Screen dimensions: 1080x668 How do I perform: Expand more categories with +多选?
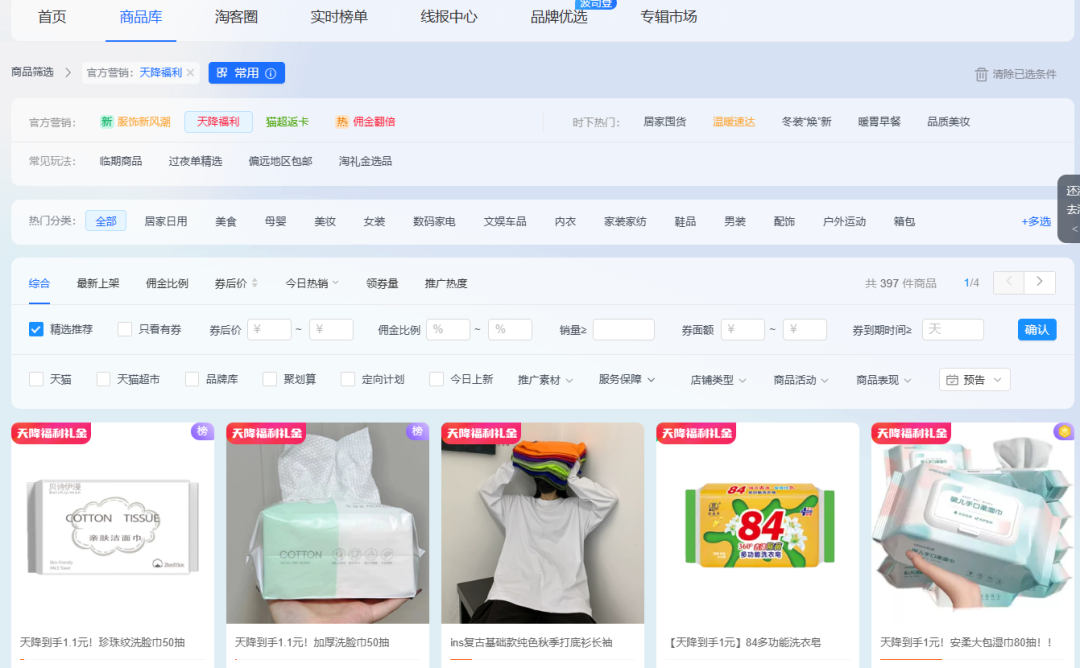[x=1036, y=221]
